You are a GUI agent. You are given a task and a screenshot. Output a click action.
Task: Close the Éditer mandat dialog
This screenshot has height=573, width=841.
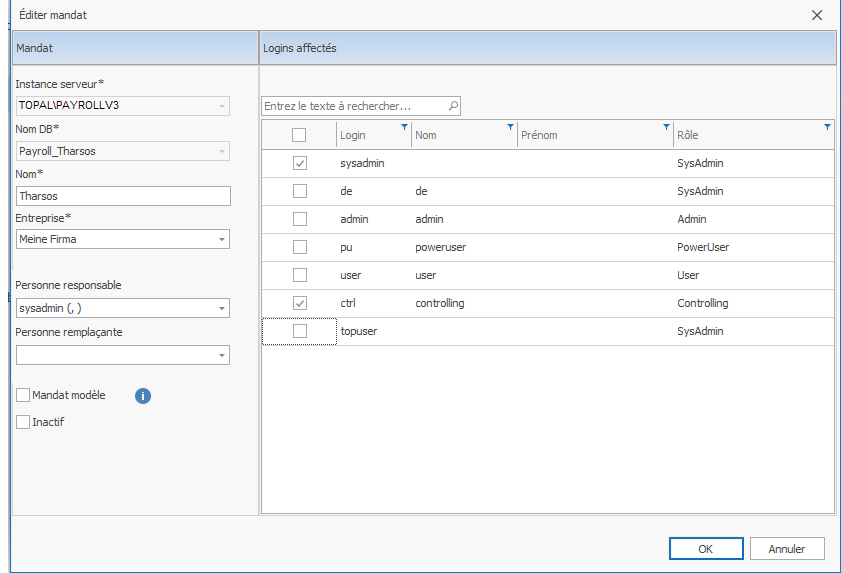(x=817, y=15)
